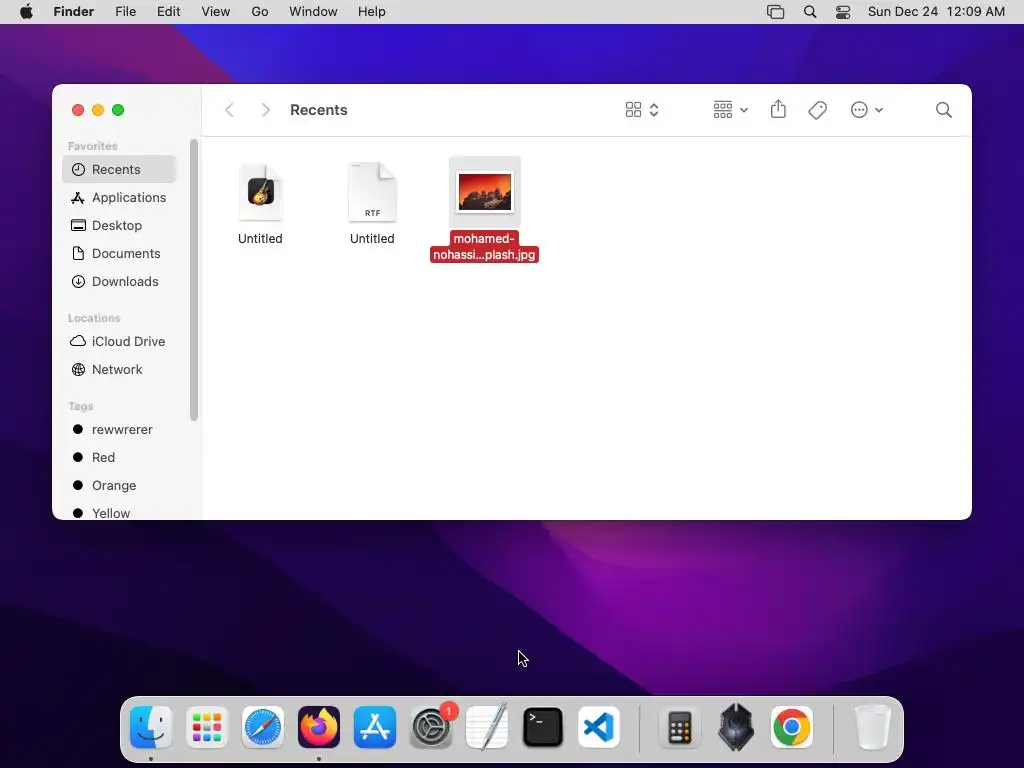Click the Finder sidebar scrollbar

(x=193, y=280)
